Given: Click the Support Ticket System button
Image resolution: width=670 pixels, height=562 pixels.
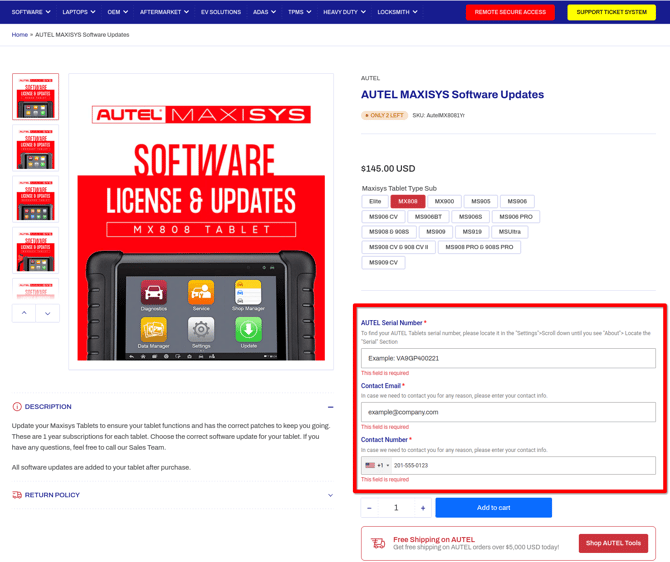Looking at the screenshot, I should pos(611,12).
